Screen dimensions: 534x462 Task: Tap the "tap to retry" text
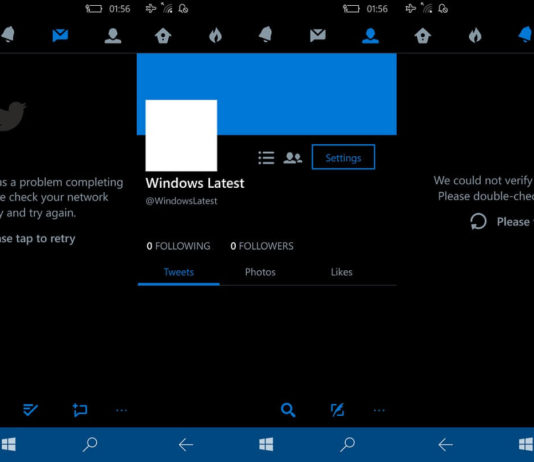tap(45, 239)
